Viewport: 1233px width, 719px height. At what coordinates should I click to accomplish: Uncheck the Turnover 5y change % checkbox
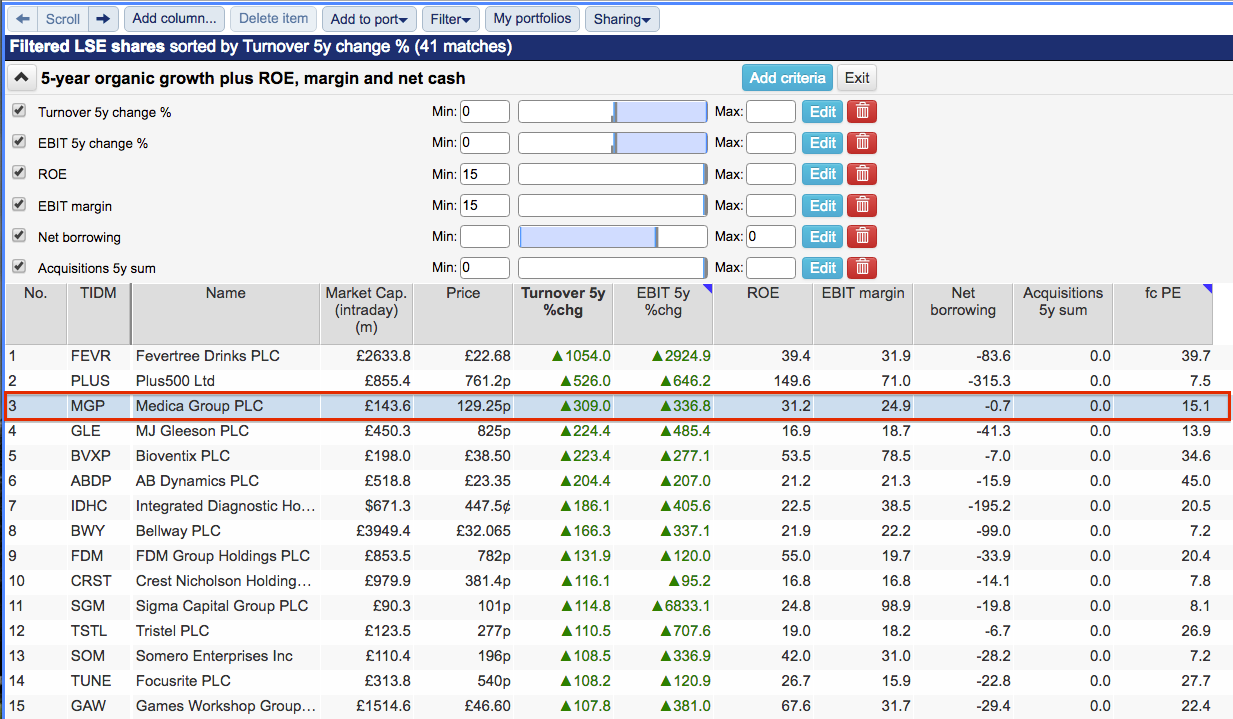(19, 111)
